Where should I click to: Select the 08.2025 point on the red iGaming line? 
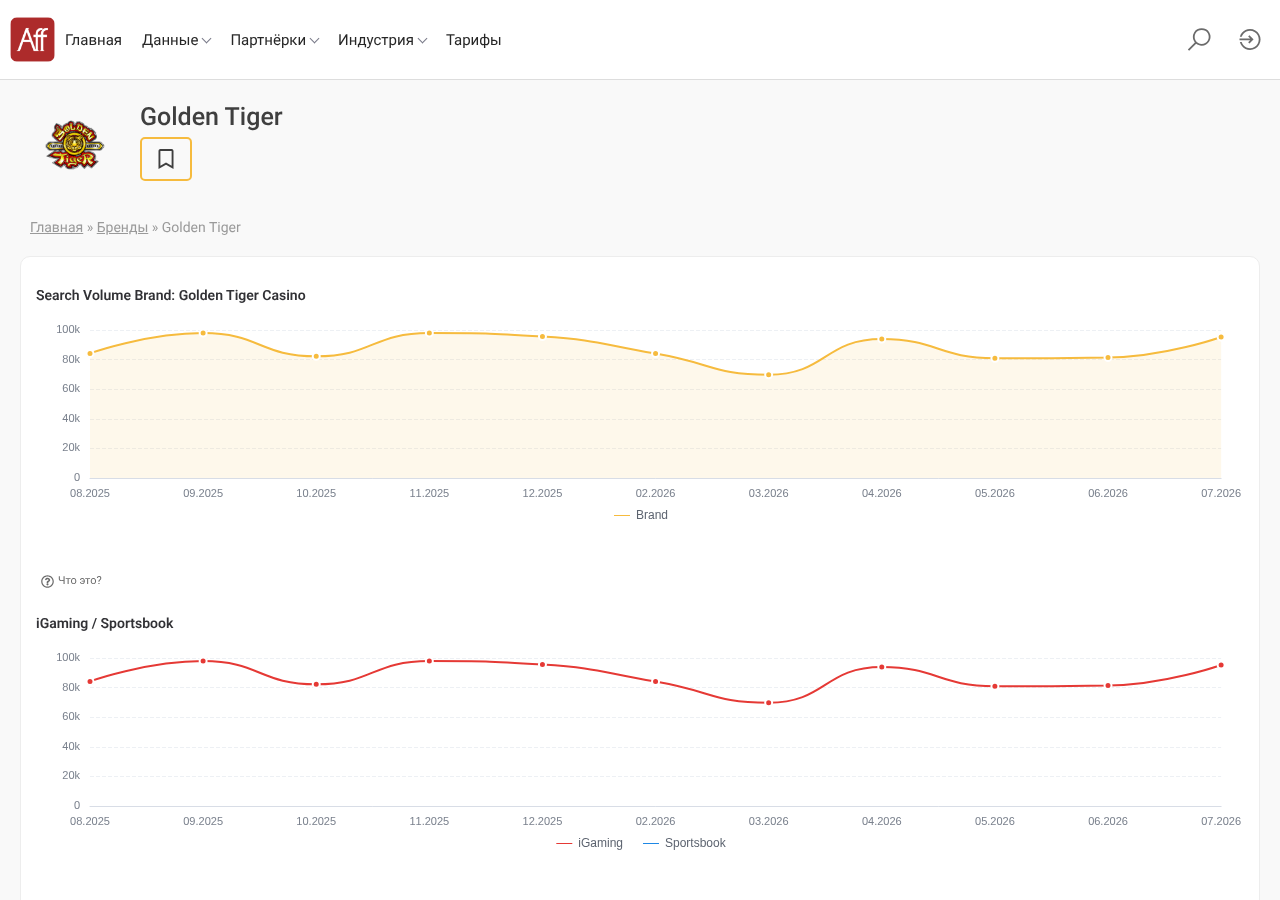coord(90,681)
